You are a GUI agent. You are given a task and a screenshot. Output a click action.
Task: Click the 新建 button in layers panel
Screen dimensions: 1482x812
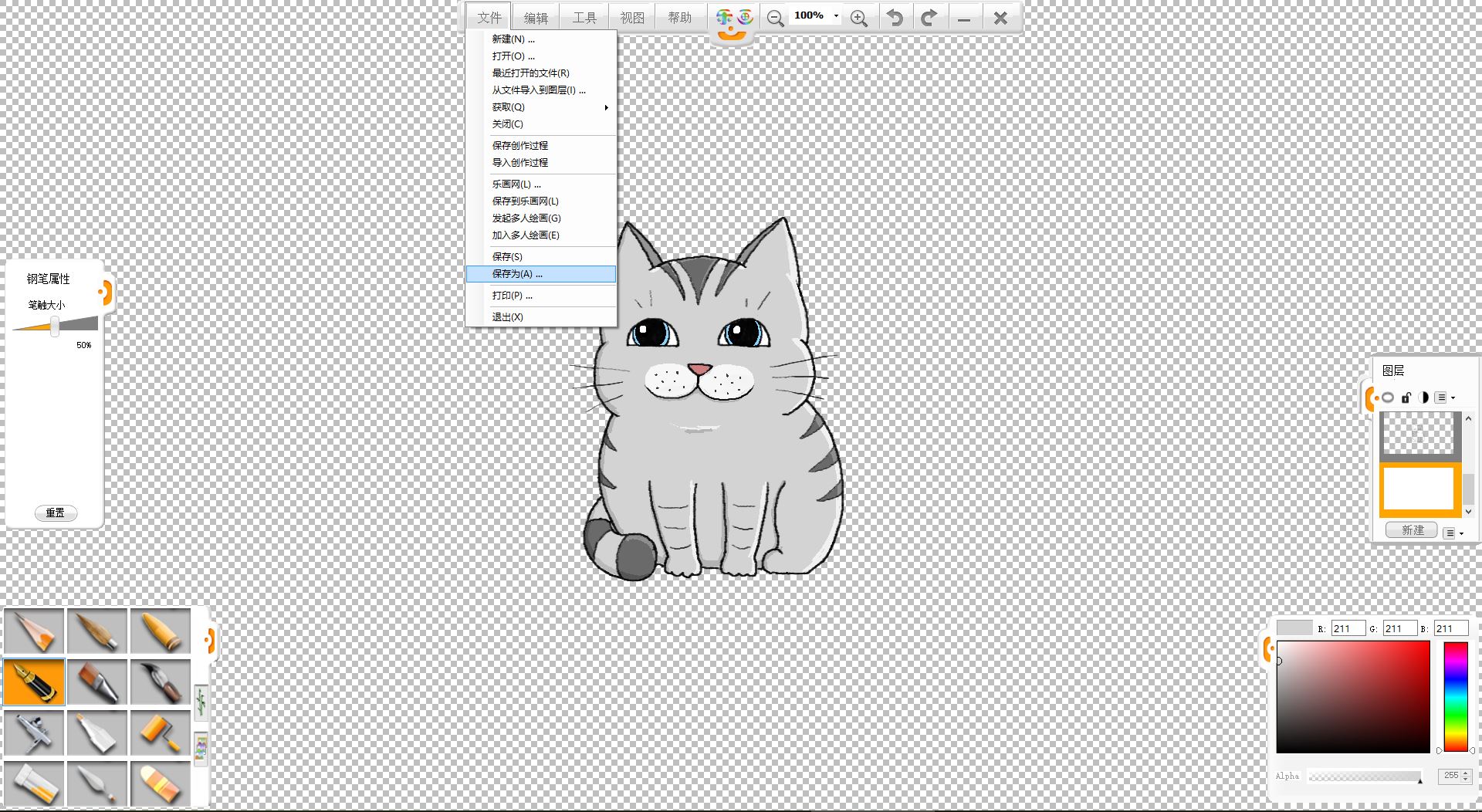click(x=1412, y=530)
